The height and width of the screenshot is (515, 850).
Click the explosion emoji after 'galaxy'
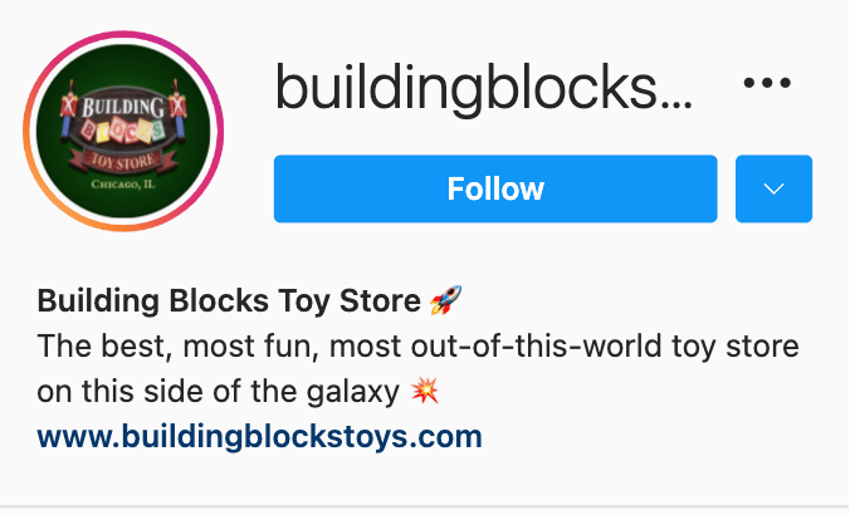point(424,390)
